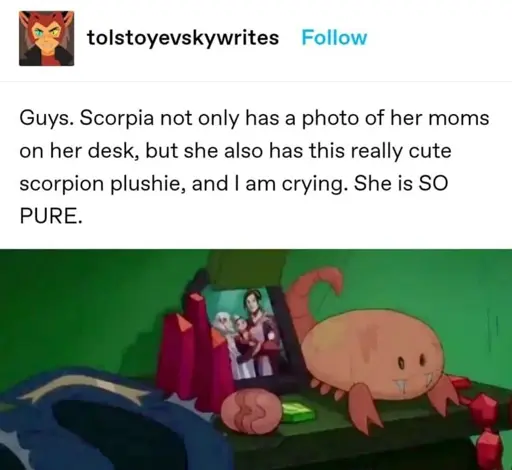Click the small green glowing object on the desk

(298, 413)
